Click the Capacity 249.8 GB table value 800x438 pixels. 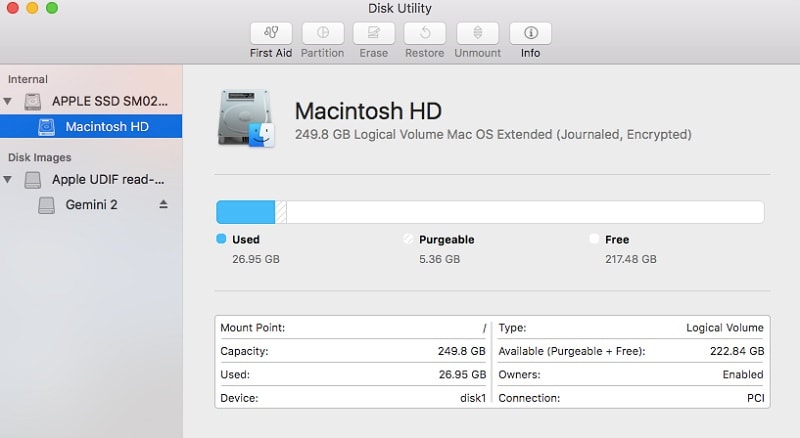461,351
